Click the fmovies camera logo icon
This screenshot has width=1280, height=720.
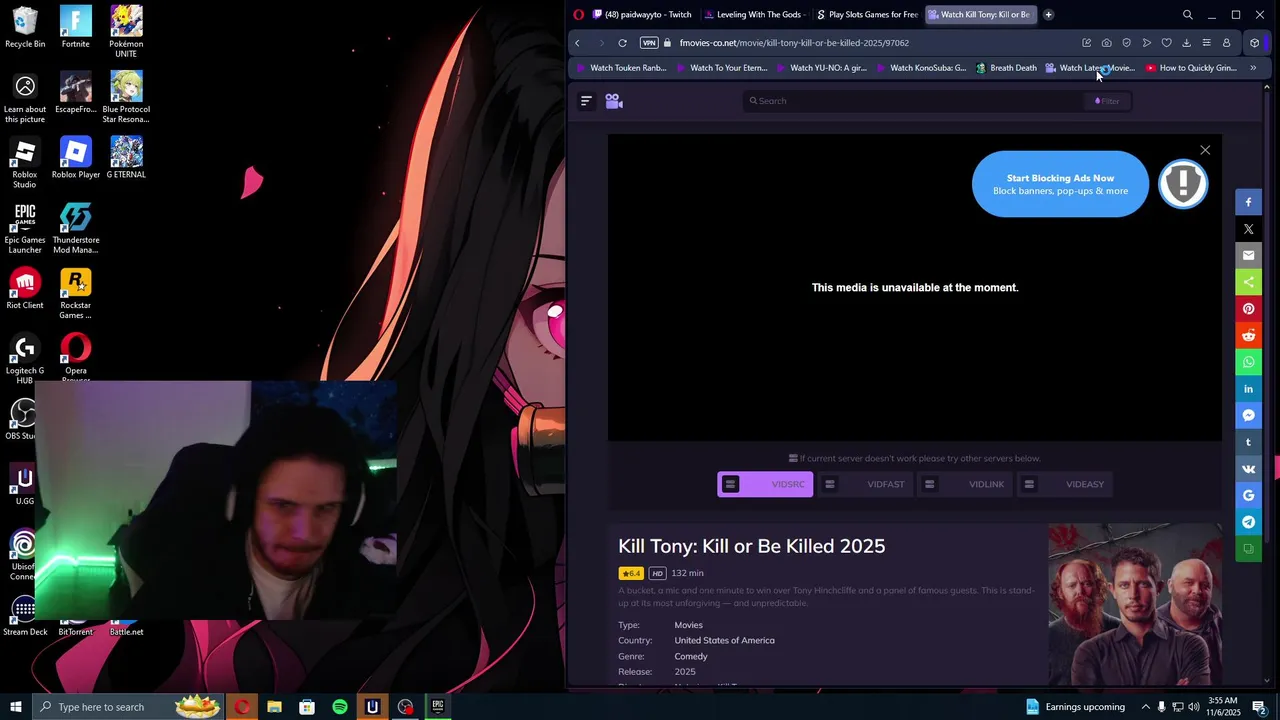(x=614, y=101)
